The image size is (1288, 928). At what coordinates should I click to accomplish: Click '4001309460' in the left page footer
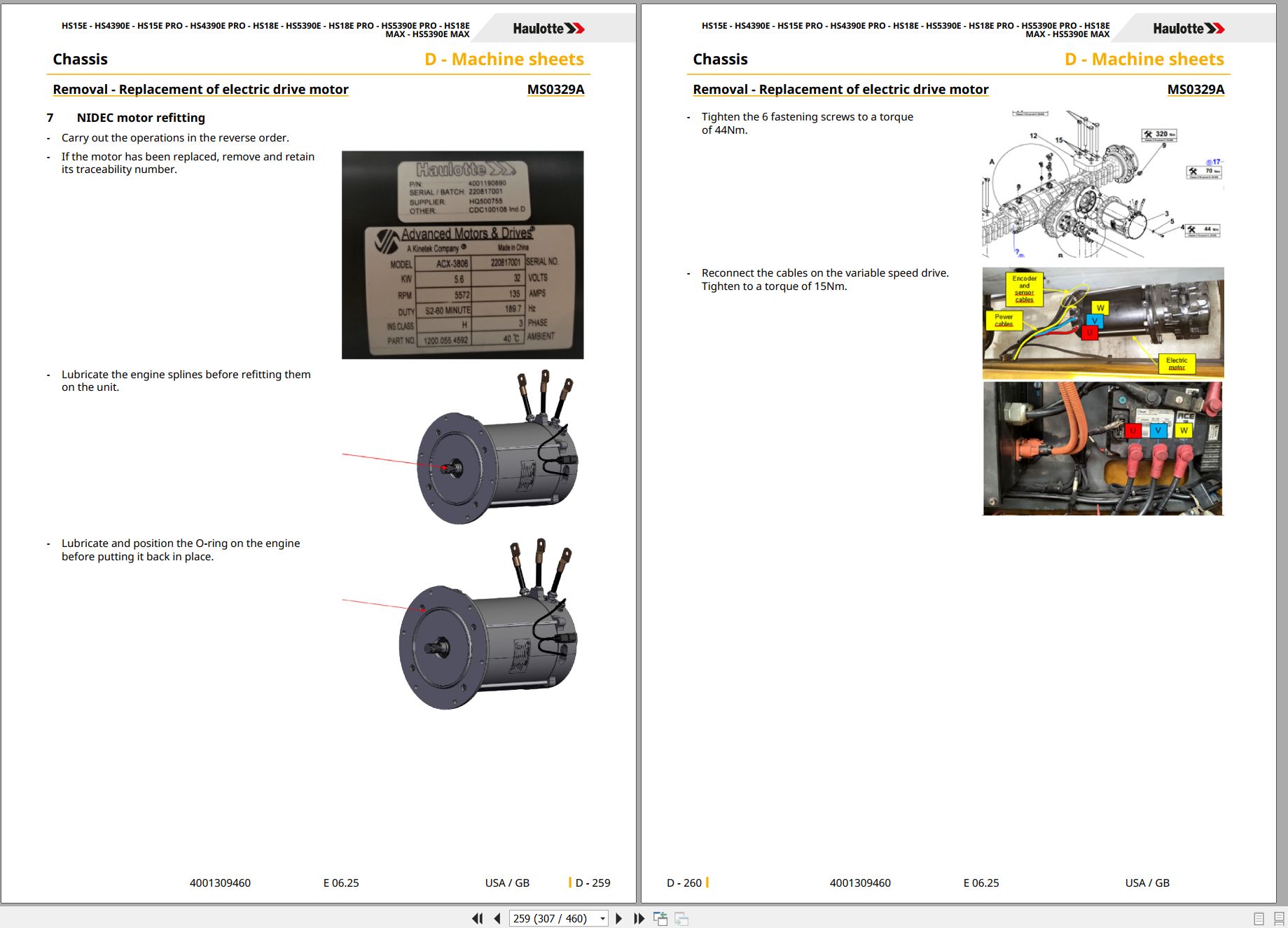[x=220, y=882]
